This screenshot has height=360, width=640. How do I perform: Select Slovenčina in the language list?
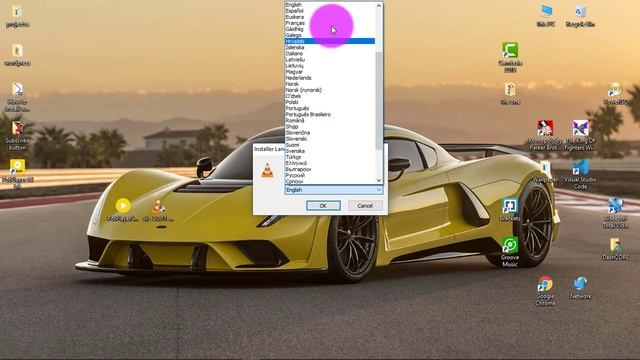click(330, 133)
